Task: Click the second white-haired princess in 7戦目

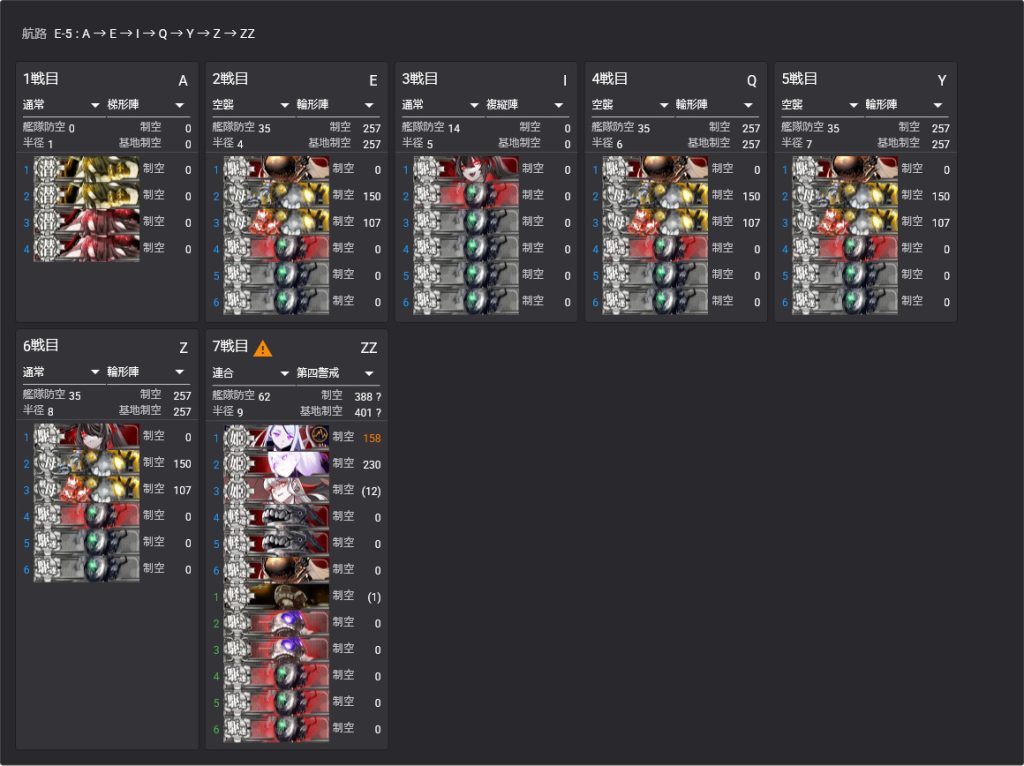Action: coord(275,463)
